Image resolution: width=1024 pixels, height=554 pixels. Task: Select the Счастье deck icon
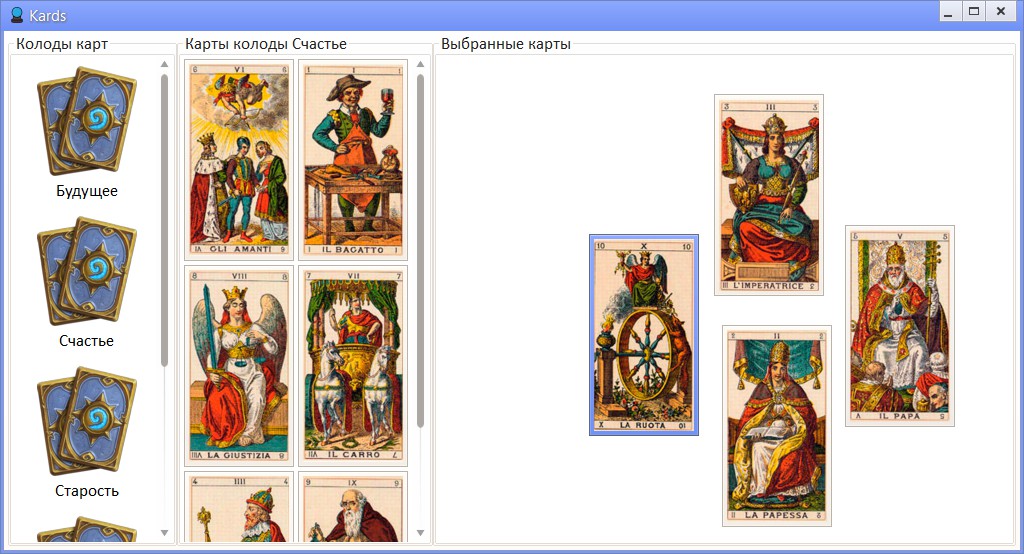pyautogui.click(x=87, y=271)
